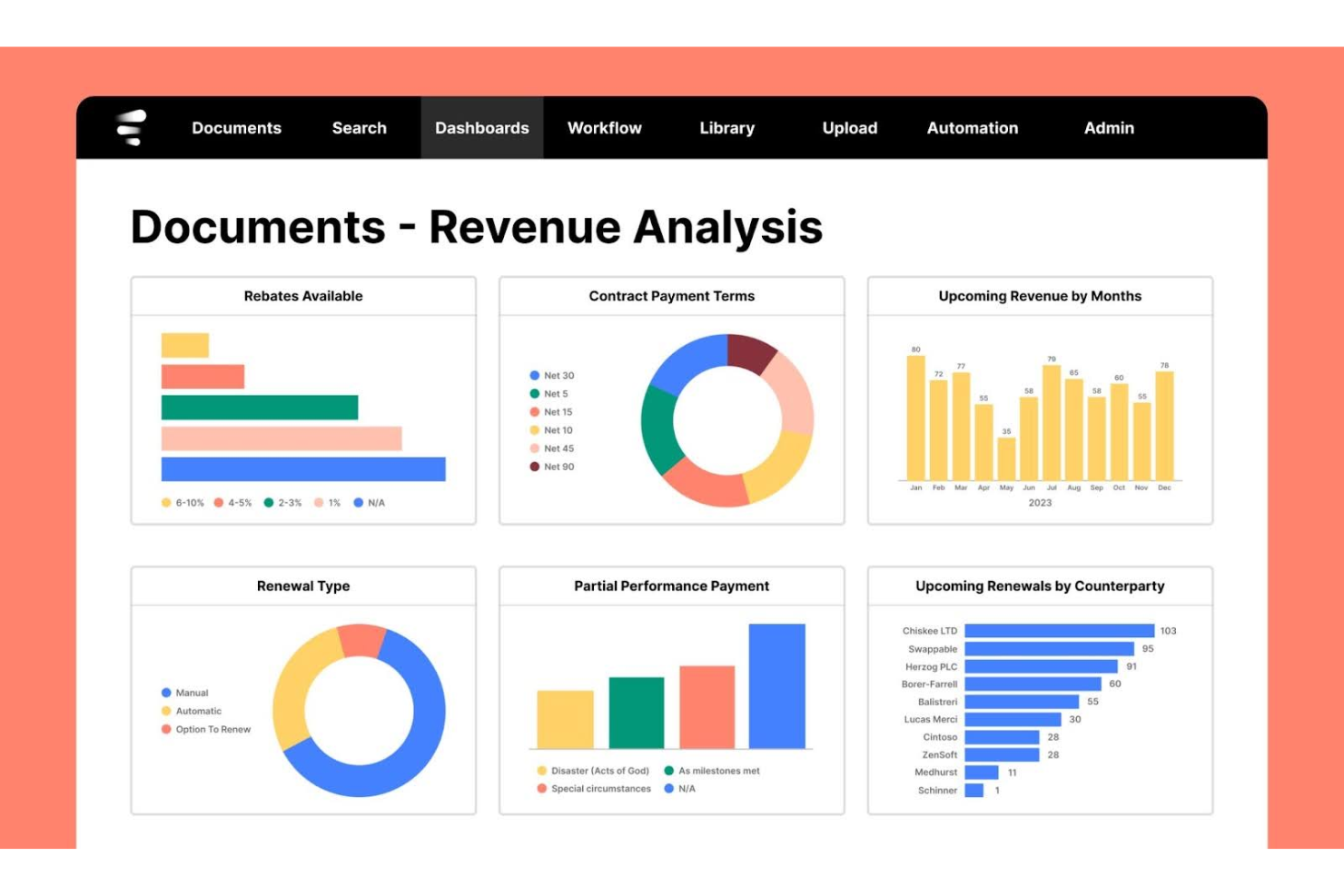
Task: Open the Documents menu
Action: (236, 128)
